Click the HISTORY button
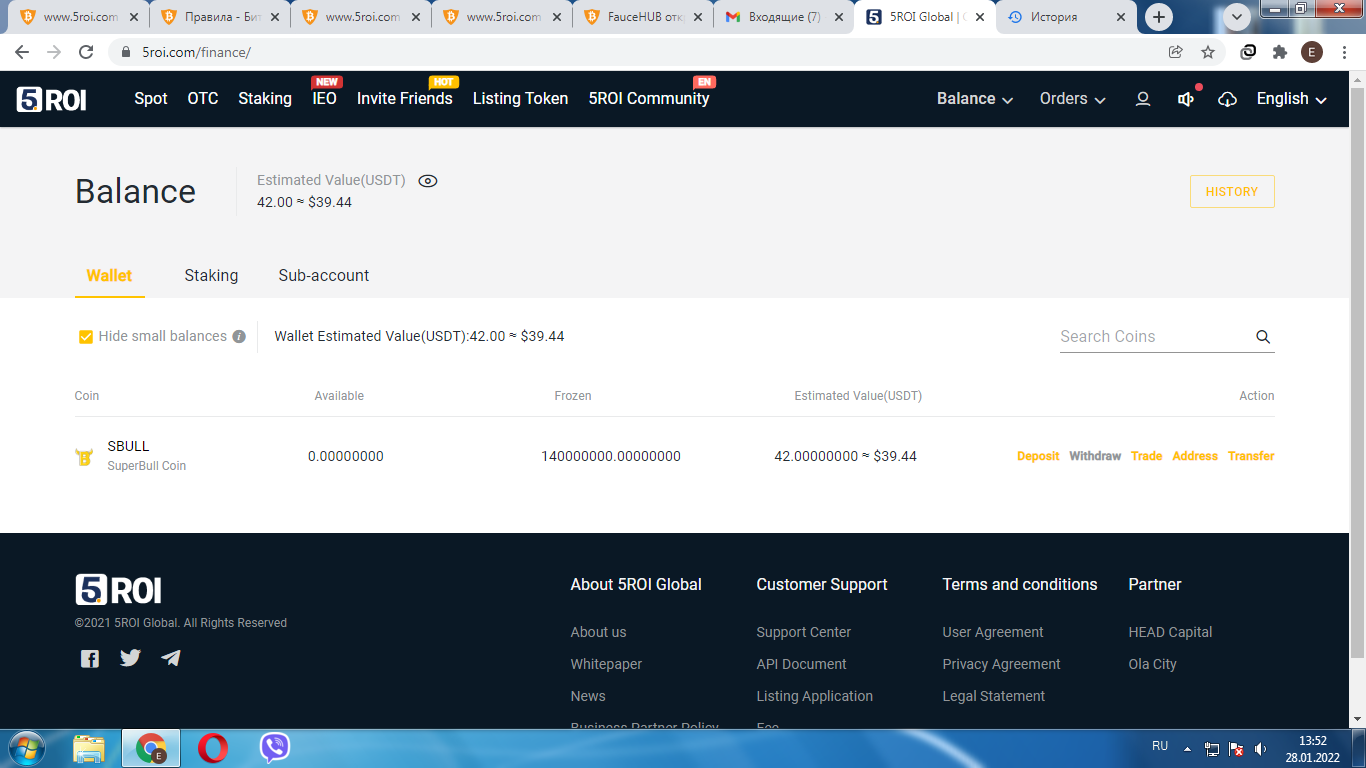The width and height of the screenshot is (1366, 768). pos(1232,192)
